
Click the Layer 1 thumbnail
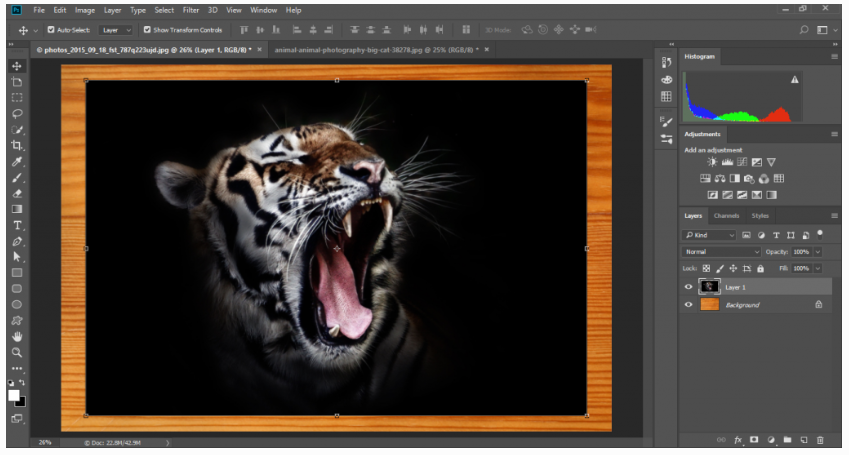click(709, 287)
